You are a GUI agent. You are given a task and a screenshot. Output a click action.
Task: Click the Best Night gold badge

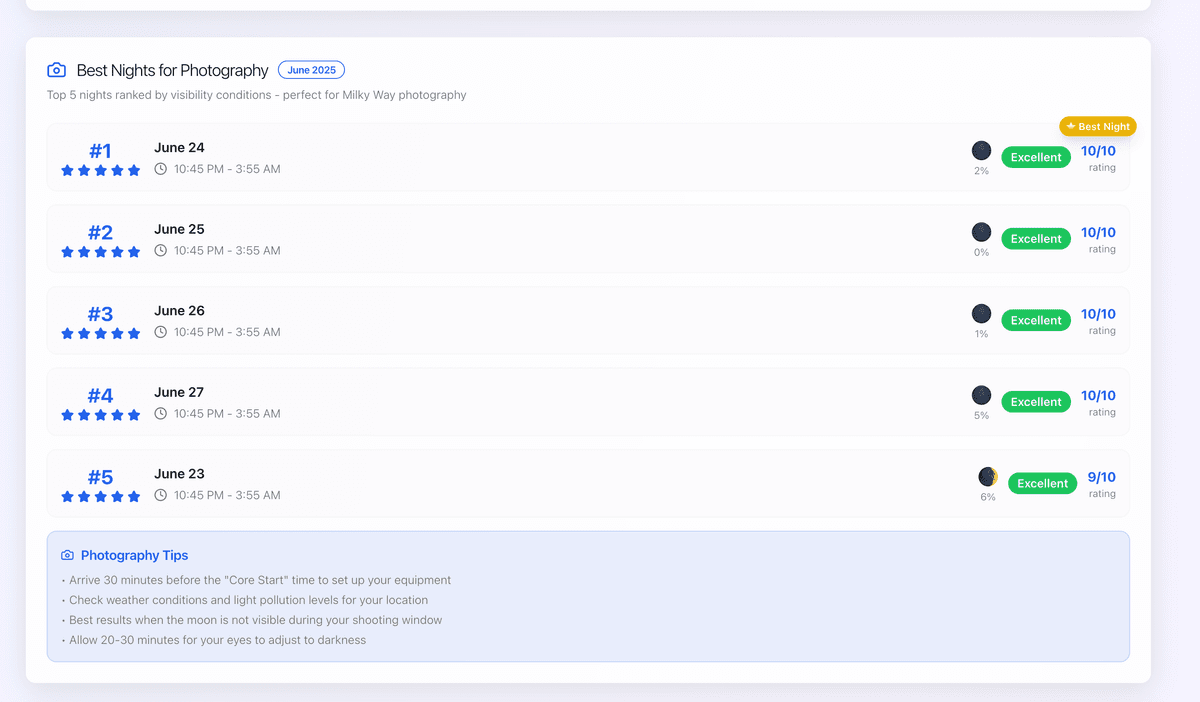[1098, 127]
